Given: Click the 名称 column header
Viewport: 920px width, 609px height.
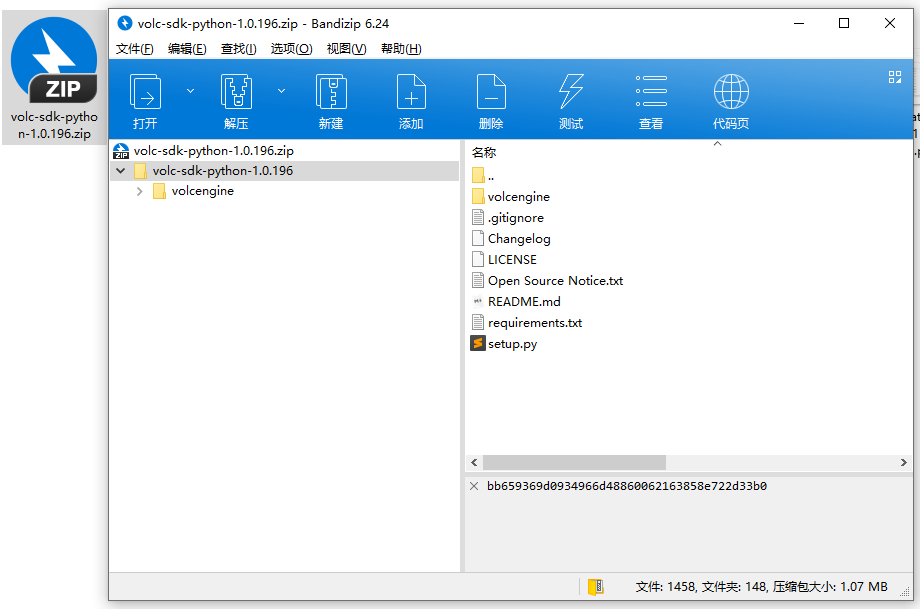Looking at the screenshot, I should (x=484, y=153).
